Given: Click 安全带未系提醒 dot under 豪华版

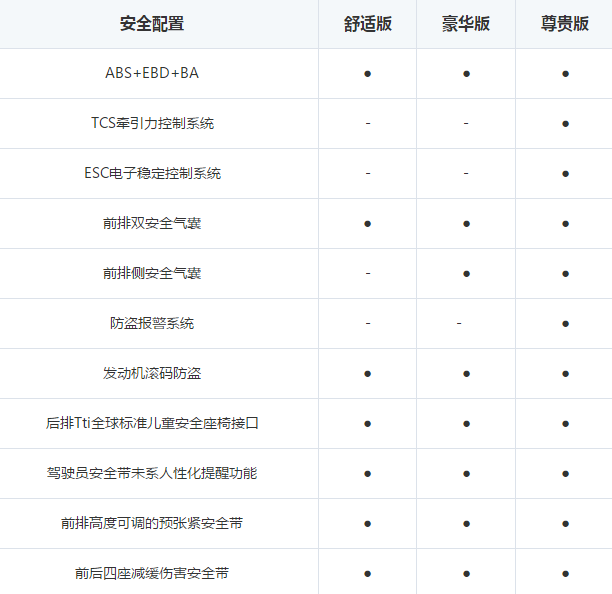Looking at the screenshot, I should [466, 474].
